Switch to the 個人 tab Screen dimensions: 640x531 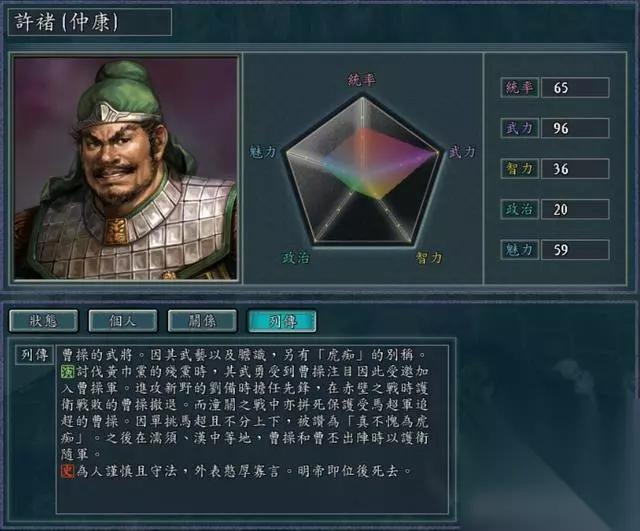[123, 321]
